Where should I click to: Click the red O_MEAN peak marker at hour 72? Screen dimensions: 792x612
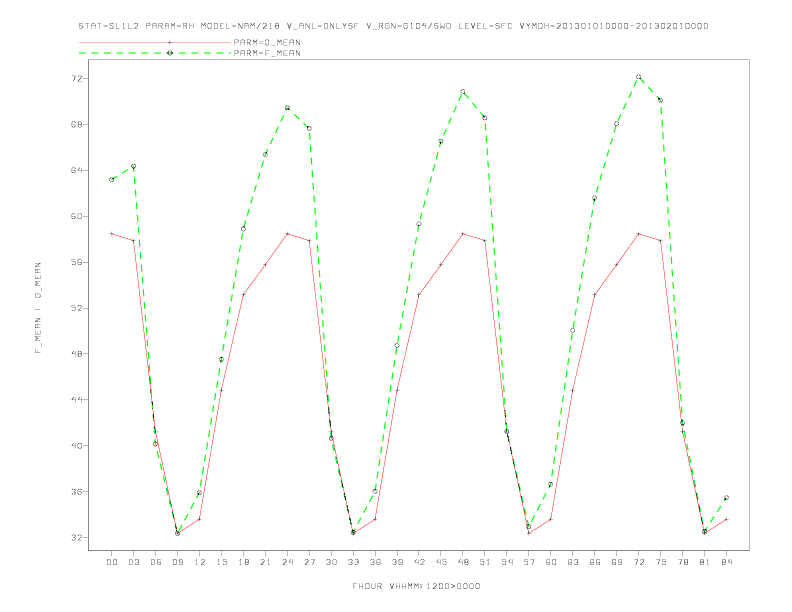[638, 234]
